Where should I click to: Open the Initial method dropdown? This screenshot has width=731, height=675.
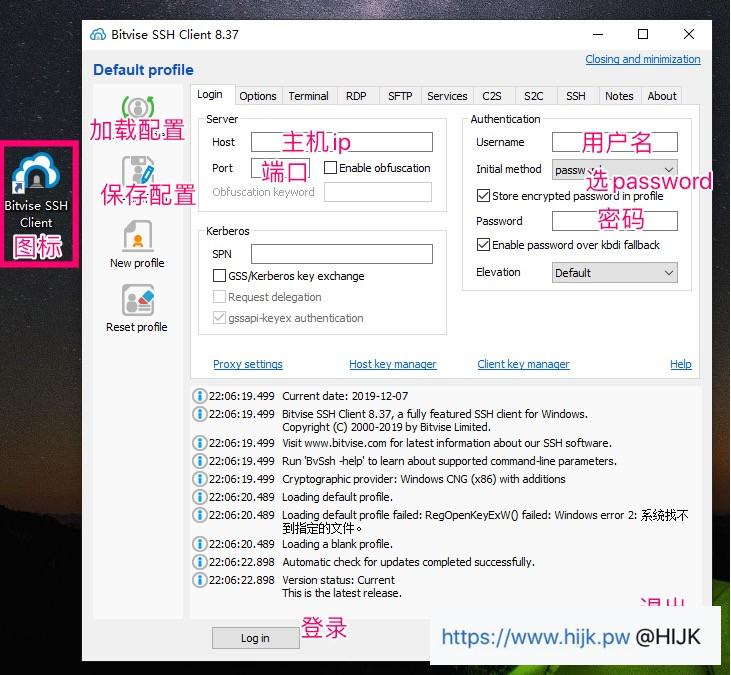[x=614, y=170]
